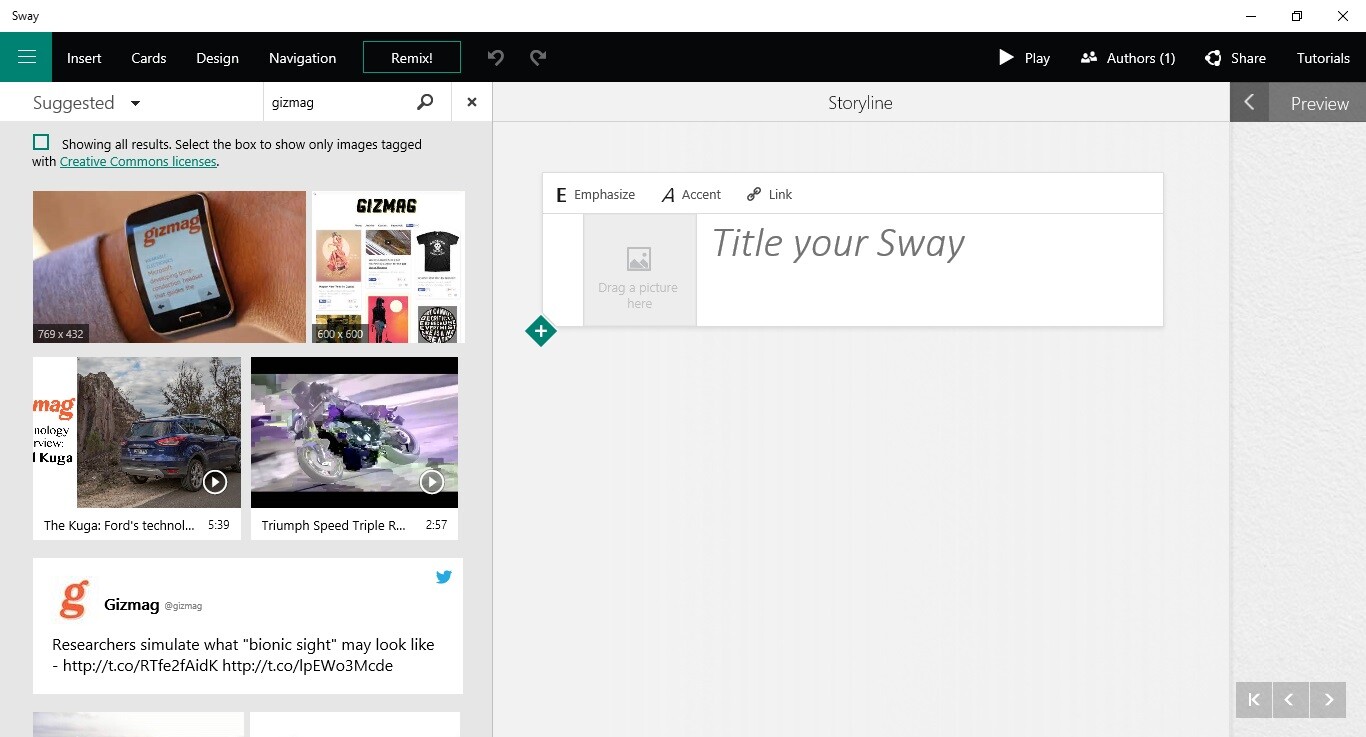Redo the last change
Image resolution: width=1366 pixels, height=737 pixels.
(539, 57)
